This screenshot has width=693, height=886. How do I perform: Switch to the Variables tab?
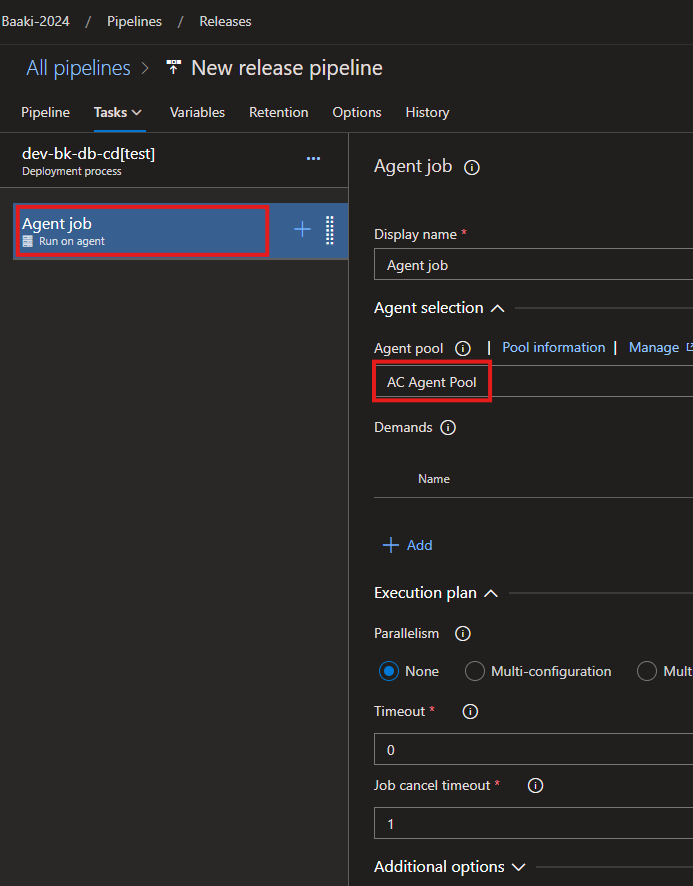(197, 112)
